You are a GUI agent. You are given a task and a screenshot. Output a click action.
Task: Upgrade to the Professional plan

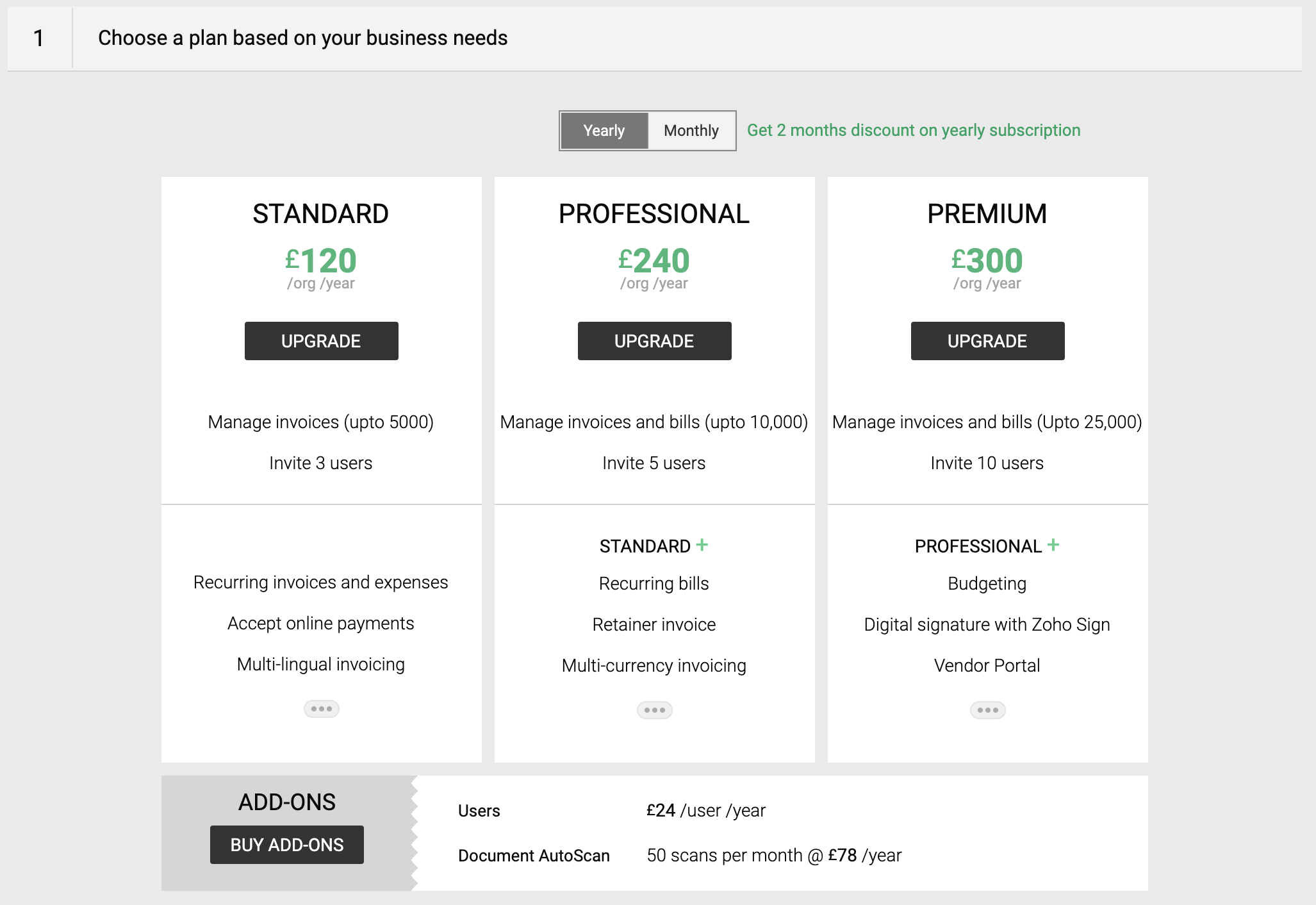tap(654, 341)
